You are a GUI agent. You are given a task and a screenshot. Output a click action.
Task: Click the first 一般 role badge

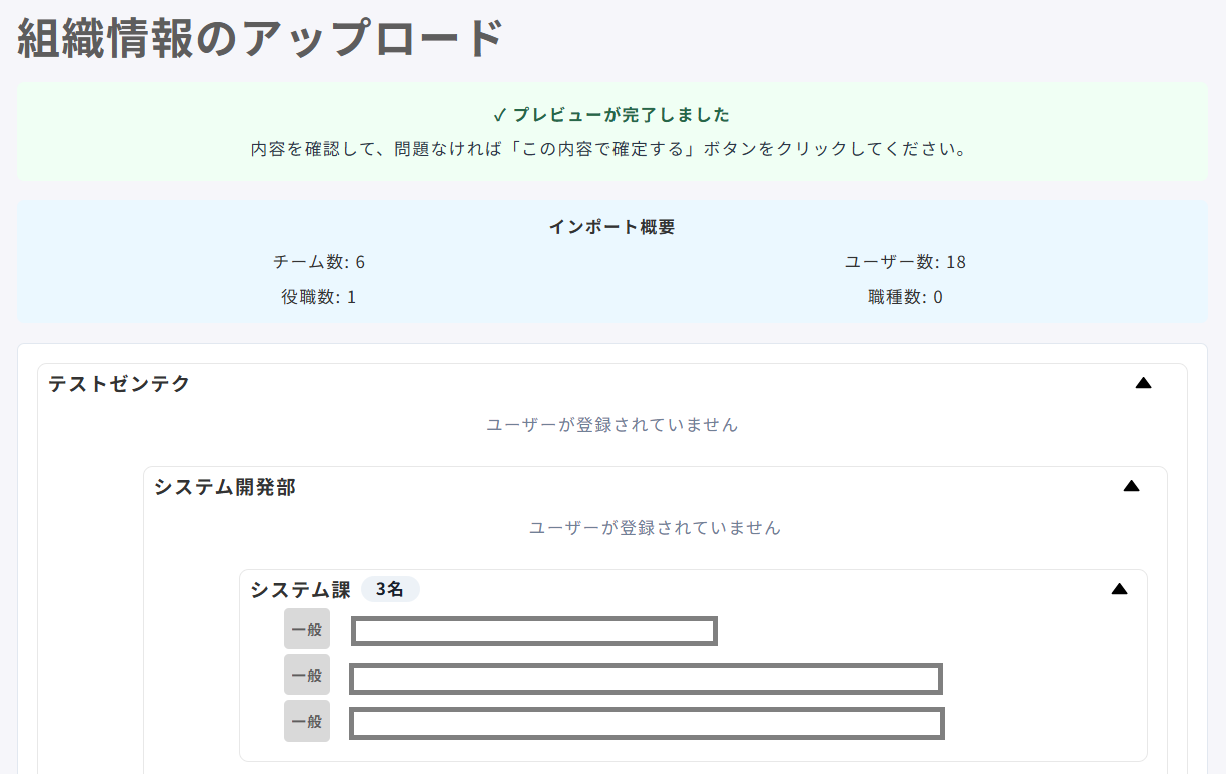(x=307, y=629)
